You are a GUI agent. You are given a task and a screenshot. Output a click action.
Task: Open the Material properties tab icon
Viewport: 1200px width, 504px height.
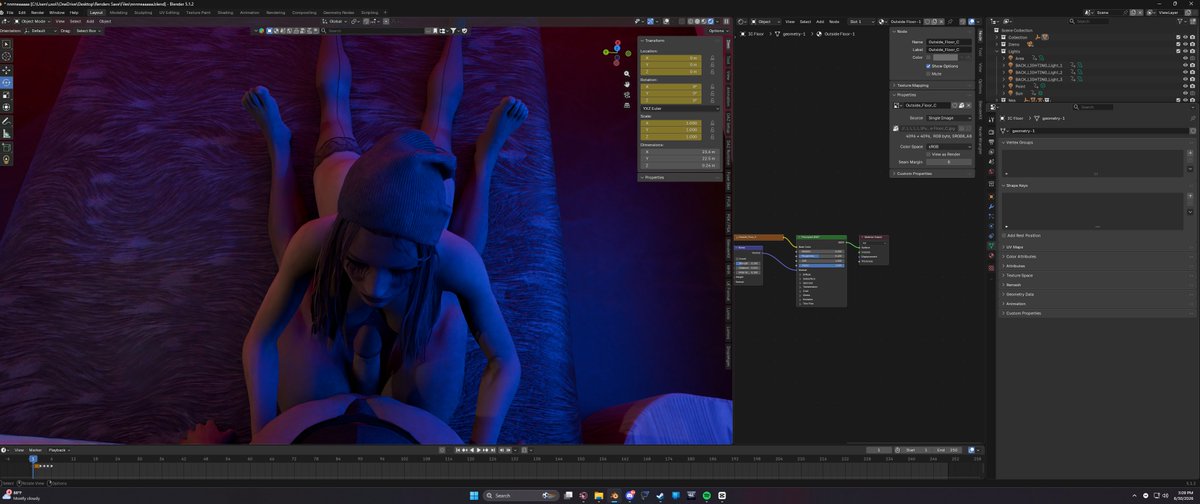pos(991,256)
